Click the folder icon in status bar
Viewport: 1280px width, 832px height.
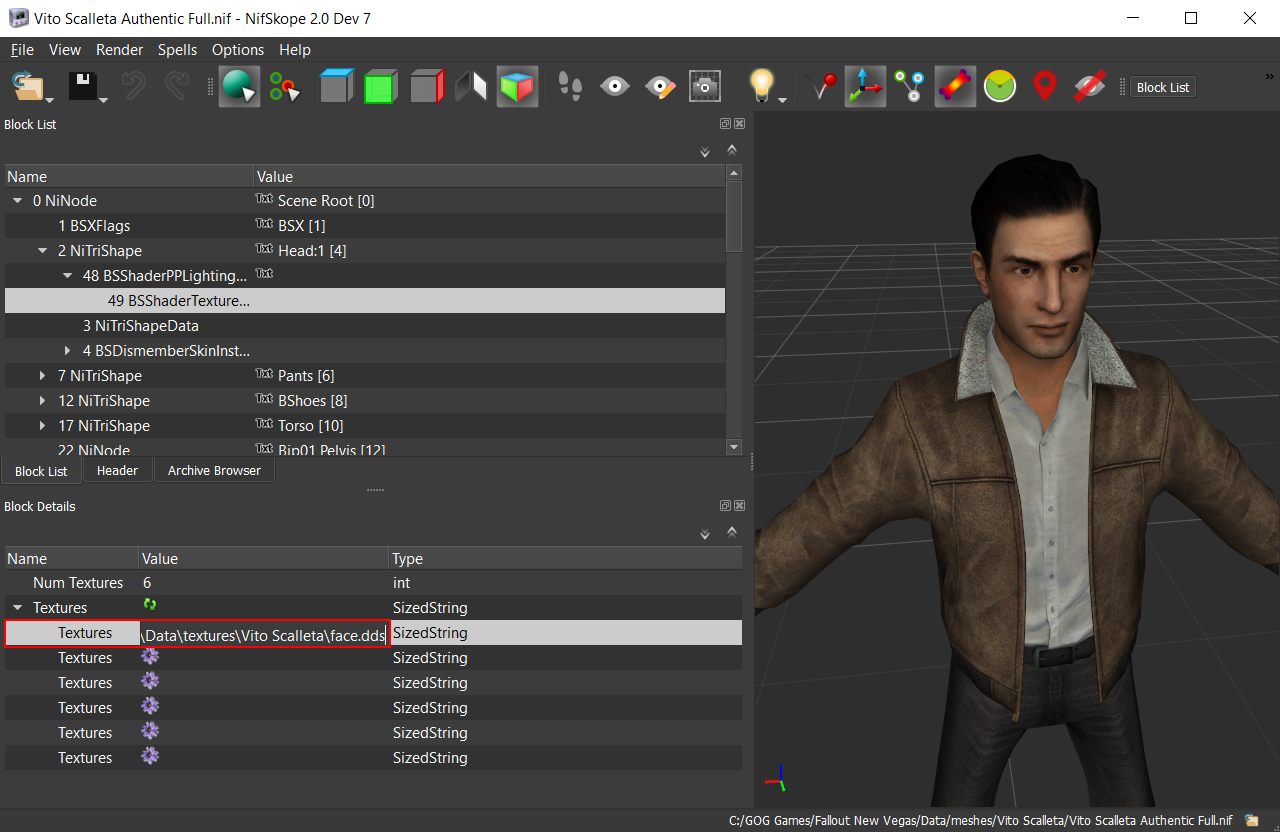point(1252,820)
